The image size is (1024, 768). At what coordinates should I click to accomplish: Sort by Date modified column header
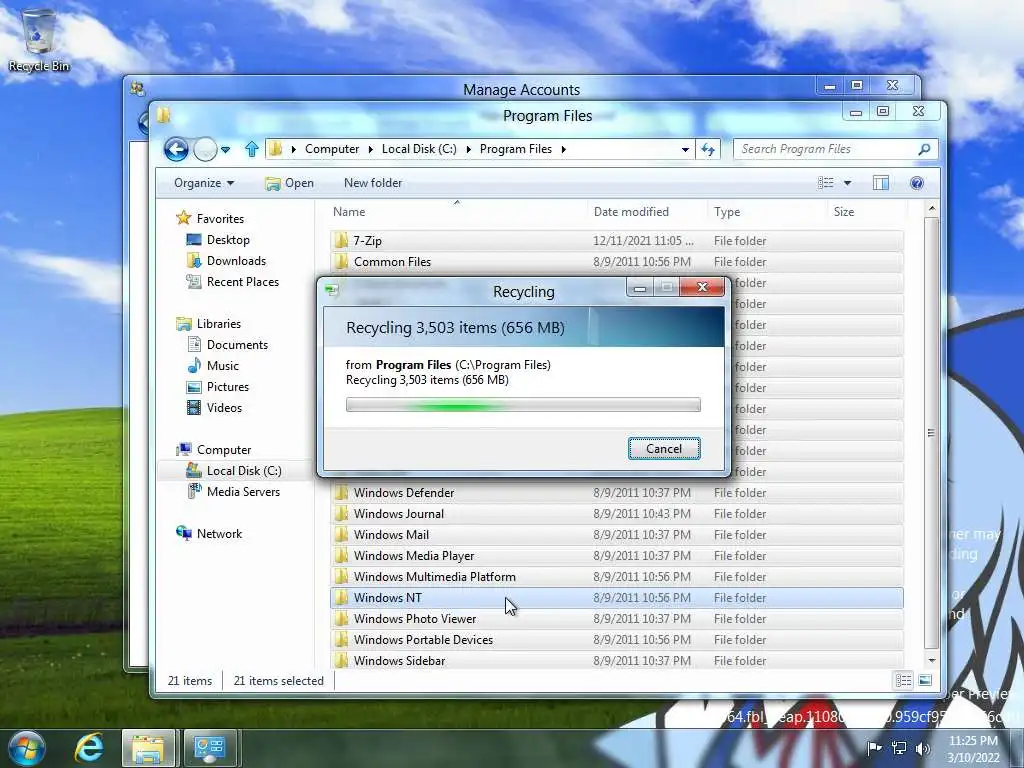tap(647, 212)
